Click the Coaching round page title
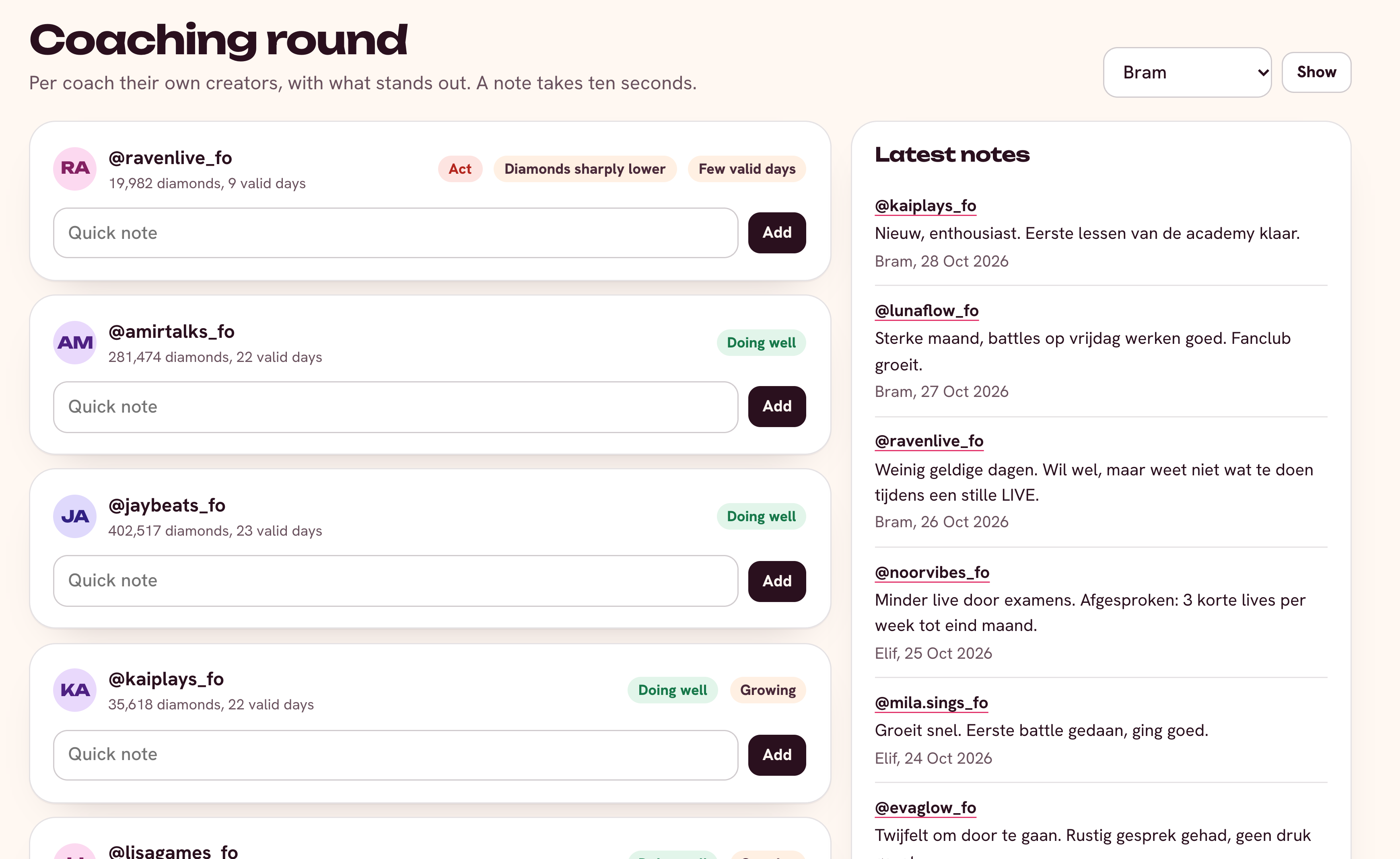 (x=218, y=40)
